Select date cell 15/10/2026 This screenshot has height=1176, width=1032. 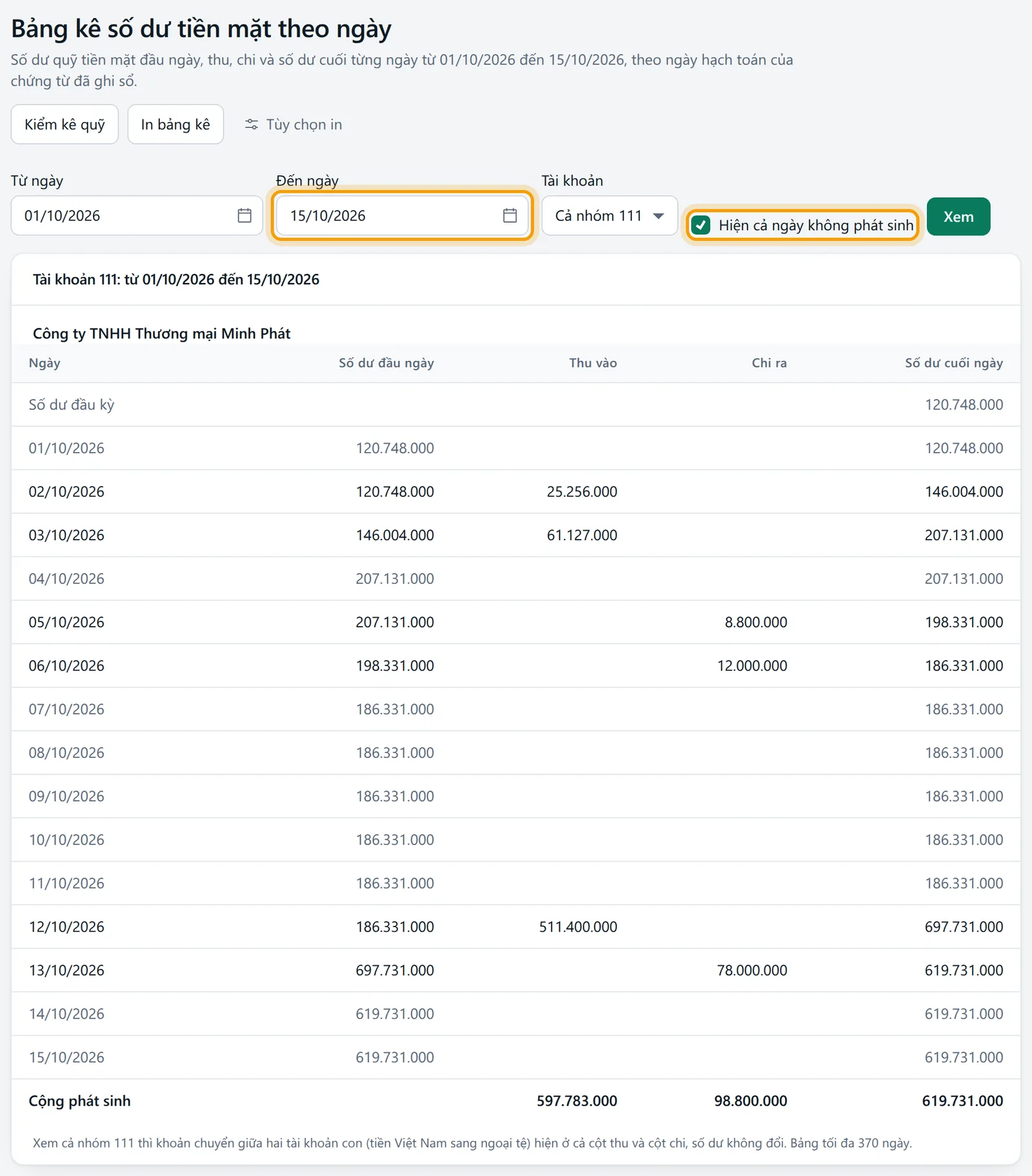66,1057
